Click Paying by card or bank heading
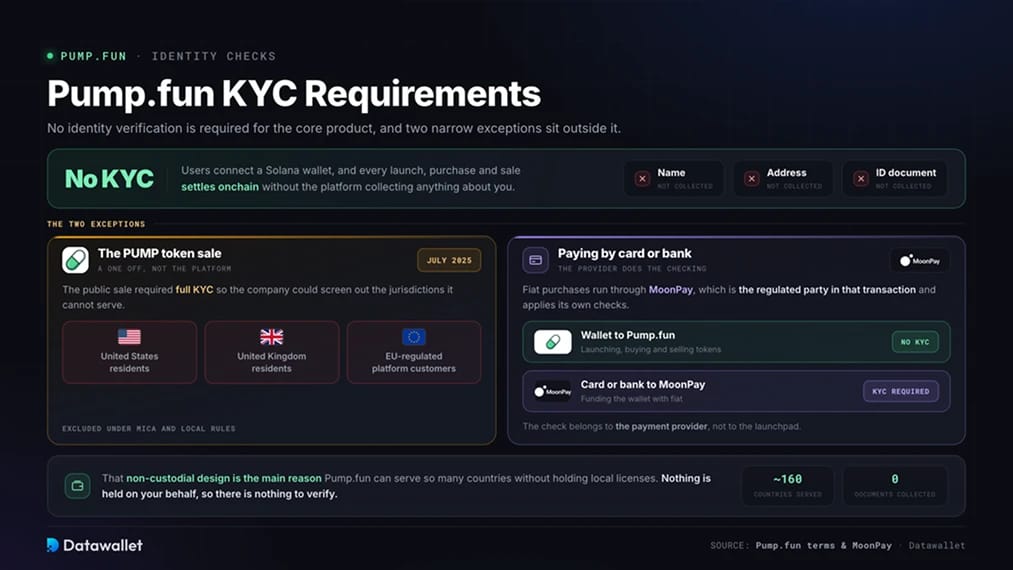The width and height of the screenshot is (1013, 570). pos(624,253)
